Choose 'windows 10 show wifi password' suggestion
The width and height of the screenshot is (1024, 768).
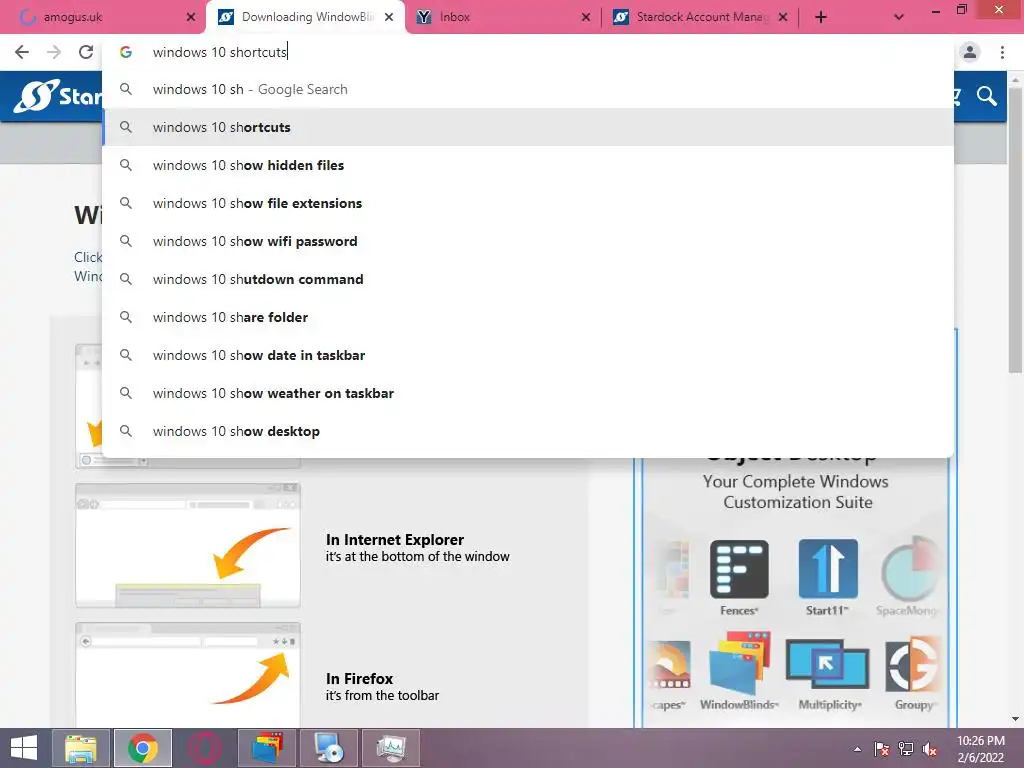pos(528,241)
